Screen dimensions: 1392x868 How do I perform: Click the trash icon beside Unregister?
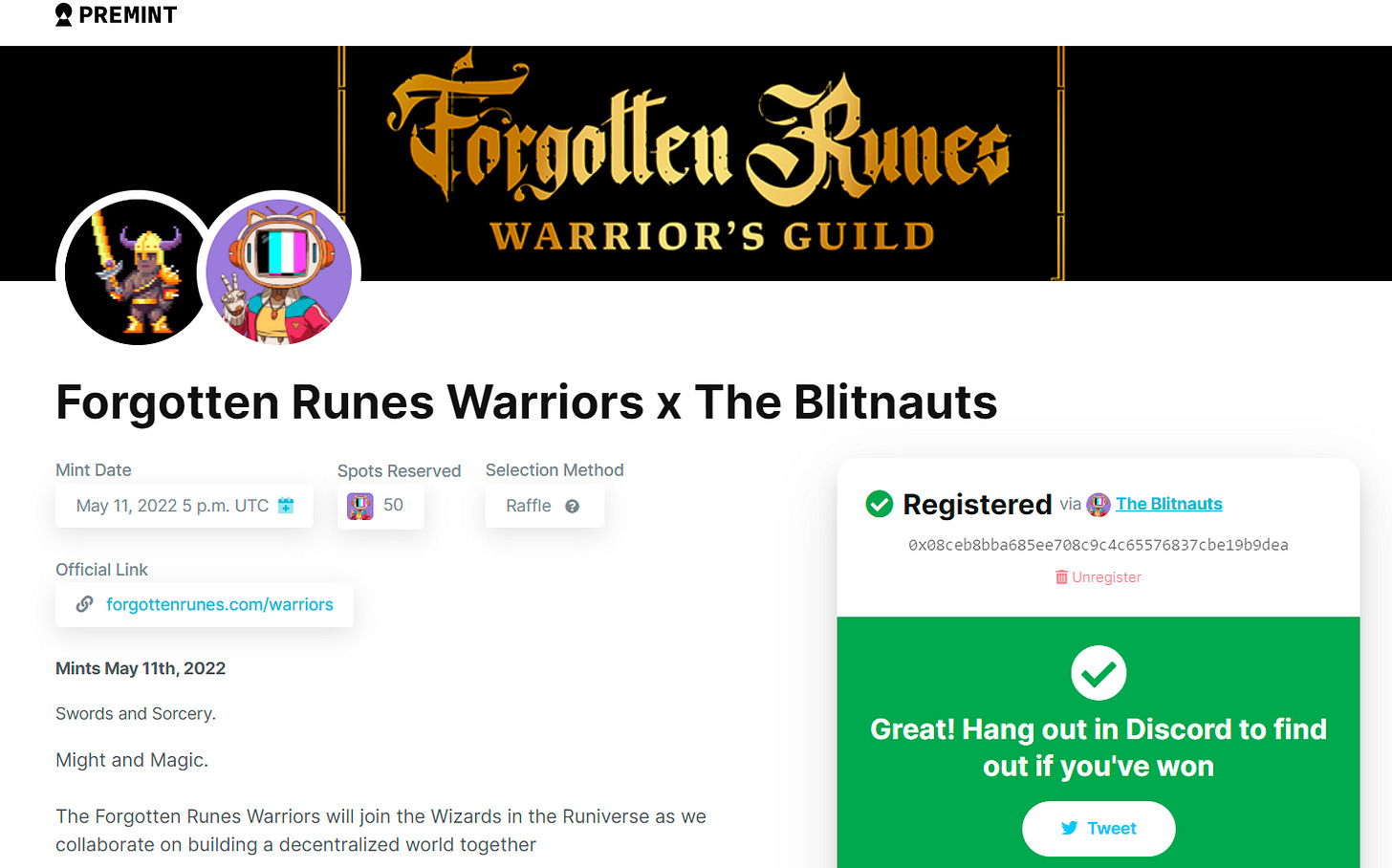1061,577
